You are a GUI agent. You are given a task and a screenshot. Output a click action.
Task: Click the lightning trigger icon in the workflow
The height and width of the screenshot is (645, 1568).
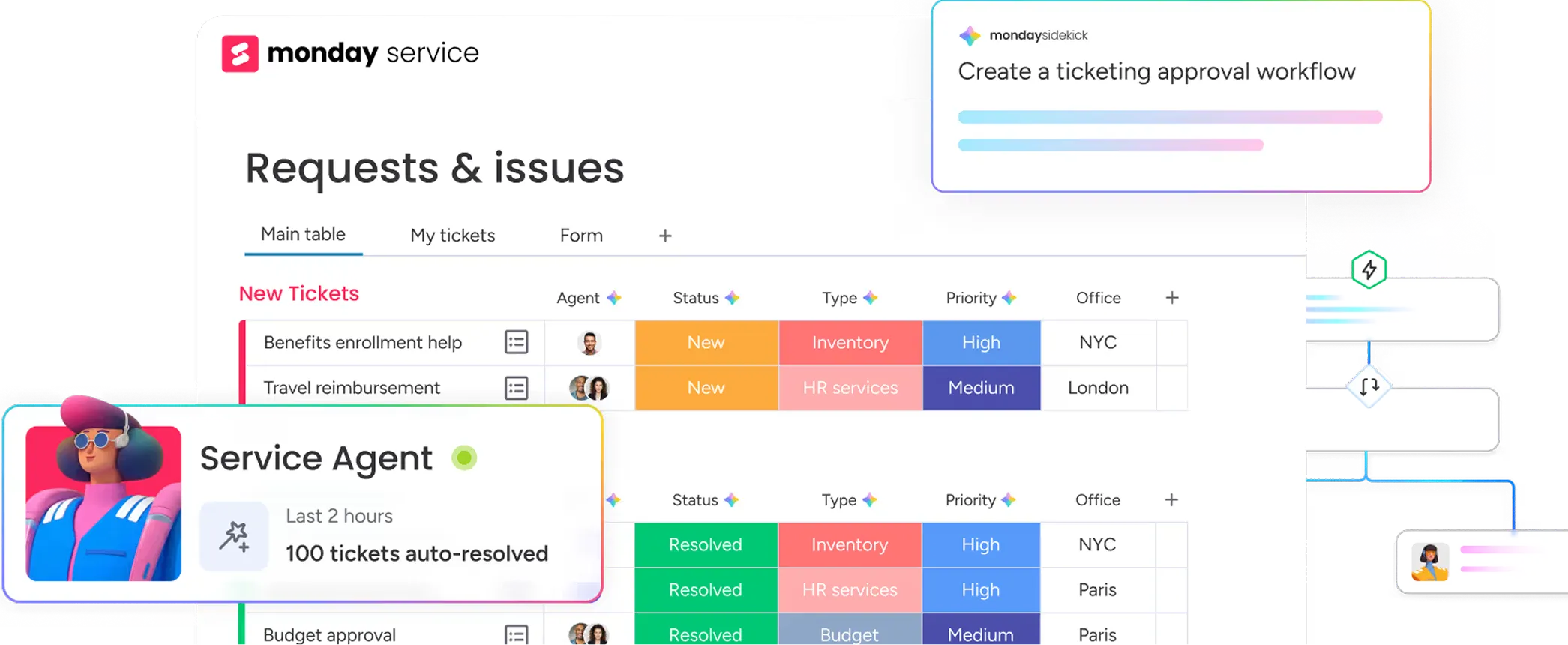[1369, 269]
